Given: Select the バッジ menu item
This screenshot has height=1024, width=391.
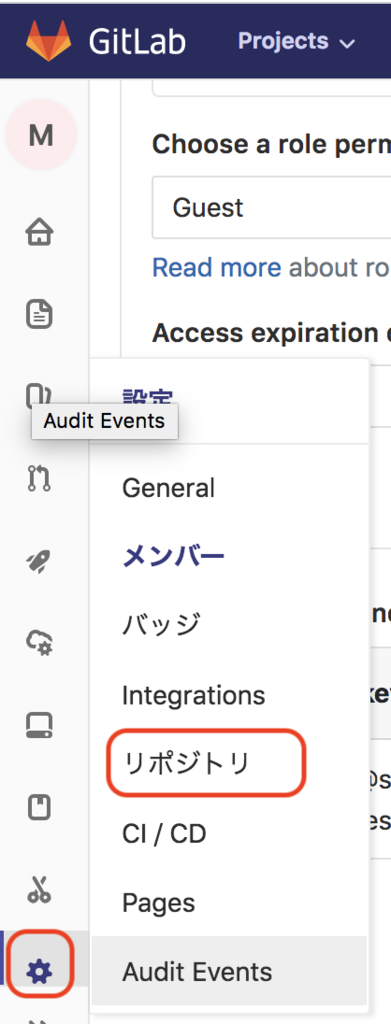Looking at the screenshot, I should coord(161,626).
